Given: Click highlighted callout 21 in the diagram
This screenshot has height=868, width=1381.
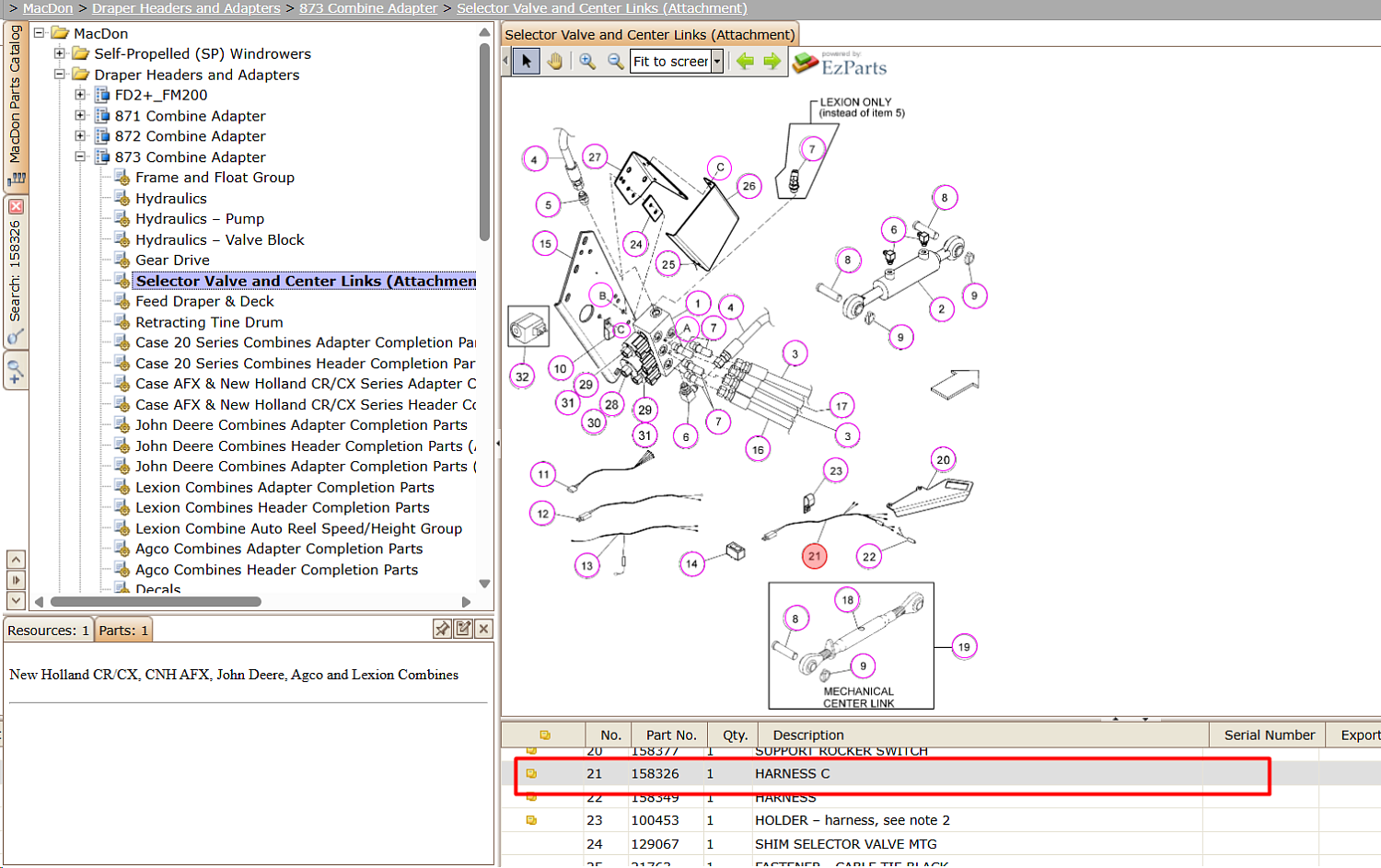Looking at the screenshot, I should tap(814, 556).
